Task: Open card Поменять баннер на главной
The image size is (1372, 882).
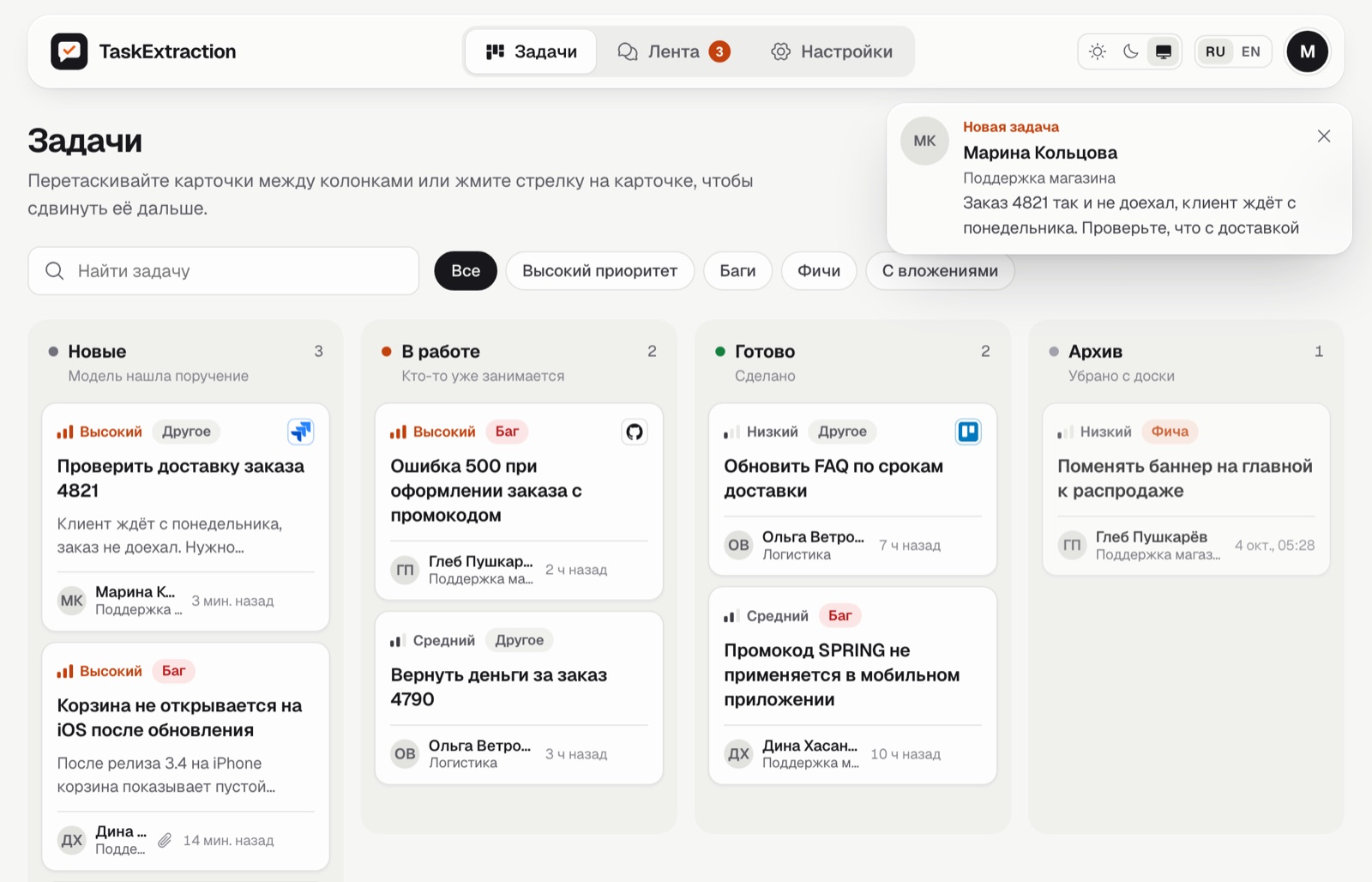Action: click(x=1186, y=489)
